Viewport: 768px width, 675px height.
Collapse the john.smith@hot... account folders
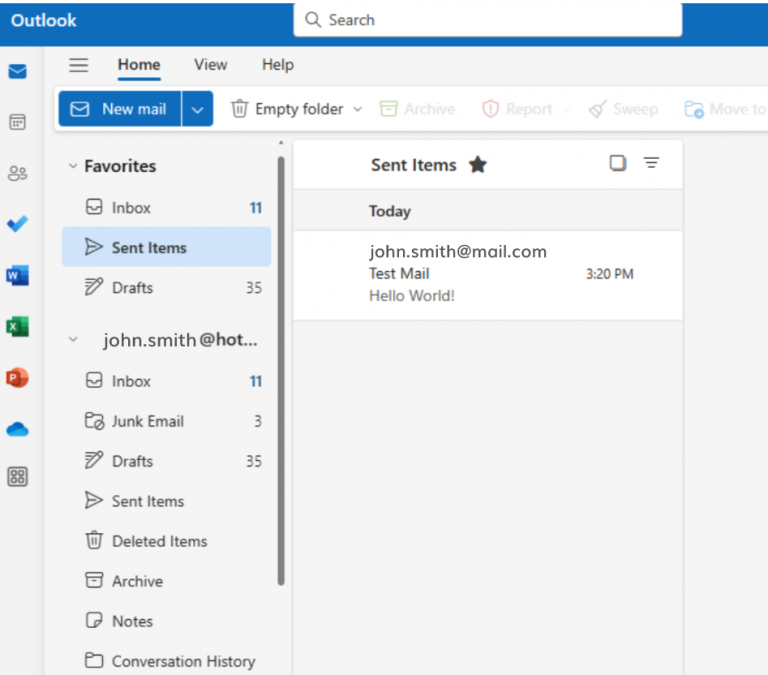72,340
